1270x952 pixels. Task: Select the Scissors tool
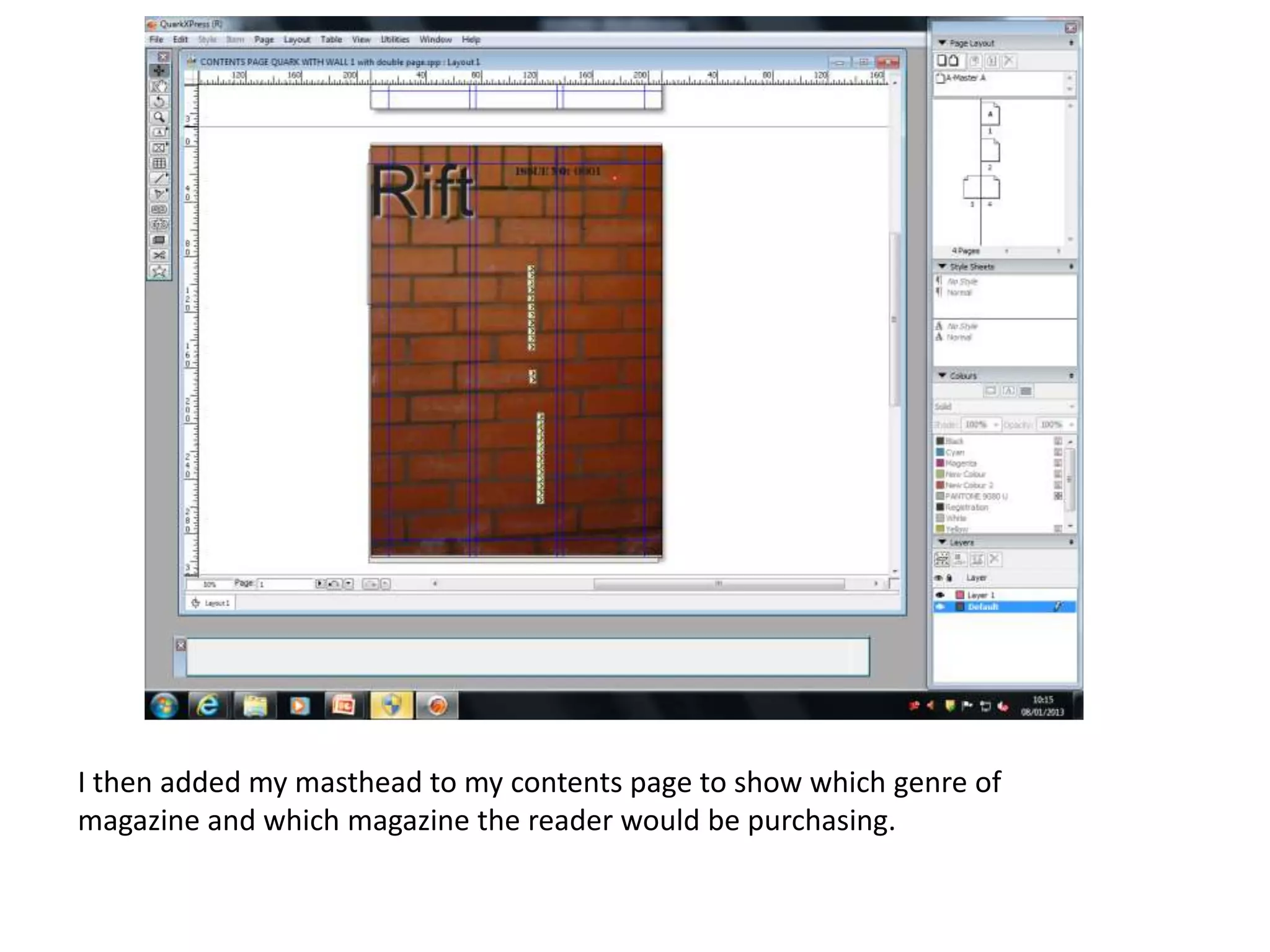coord(159,255)
